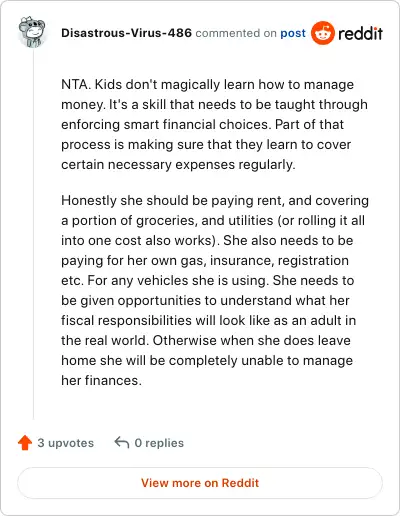
Task: Click the vertical comment thread line
Action: 33,233
